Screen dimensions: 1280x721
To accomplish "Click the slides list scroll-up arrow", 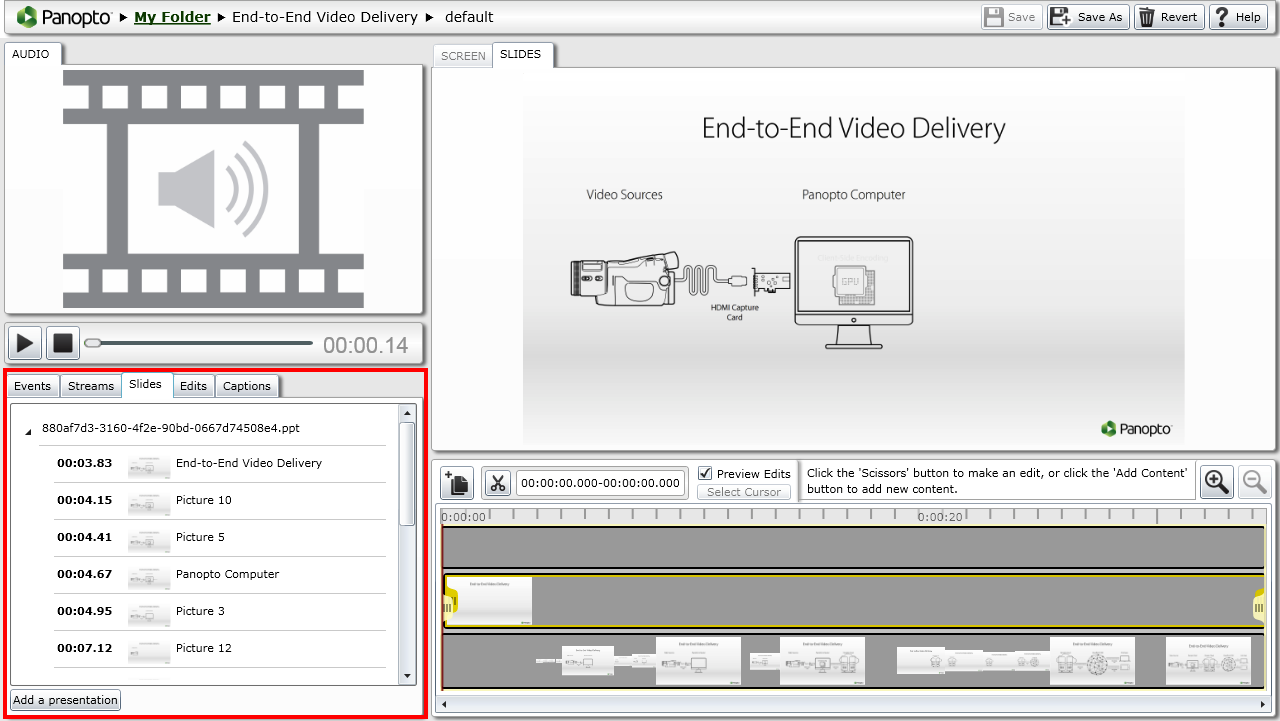I will (407, 412).
